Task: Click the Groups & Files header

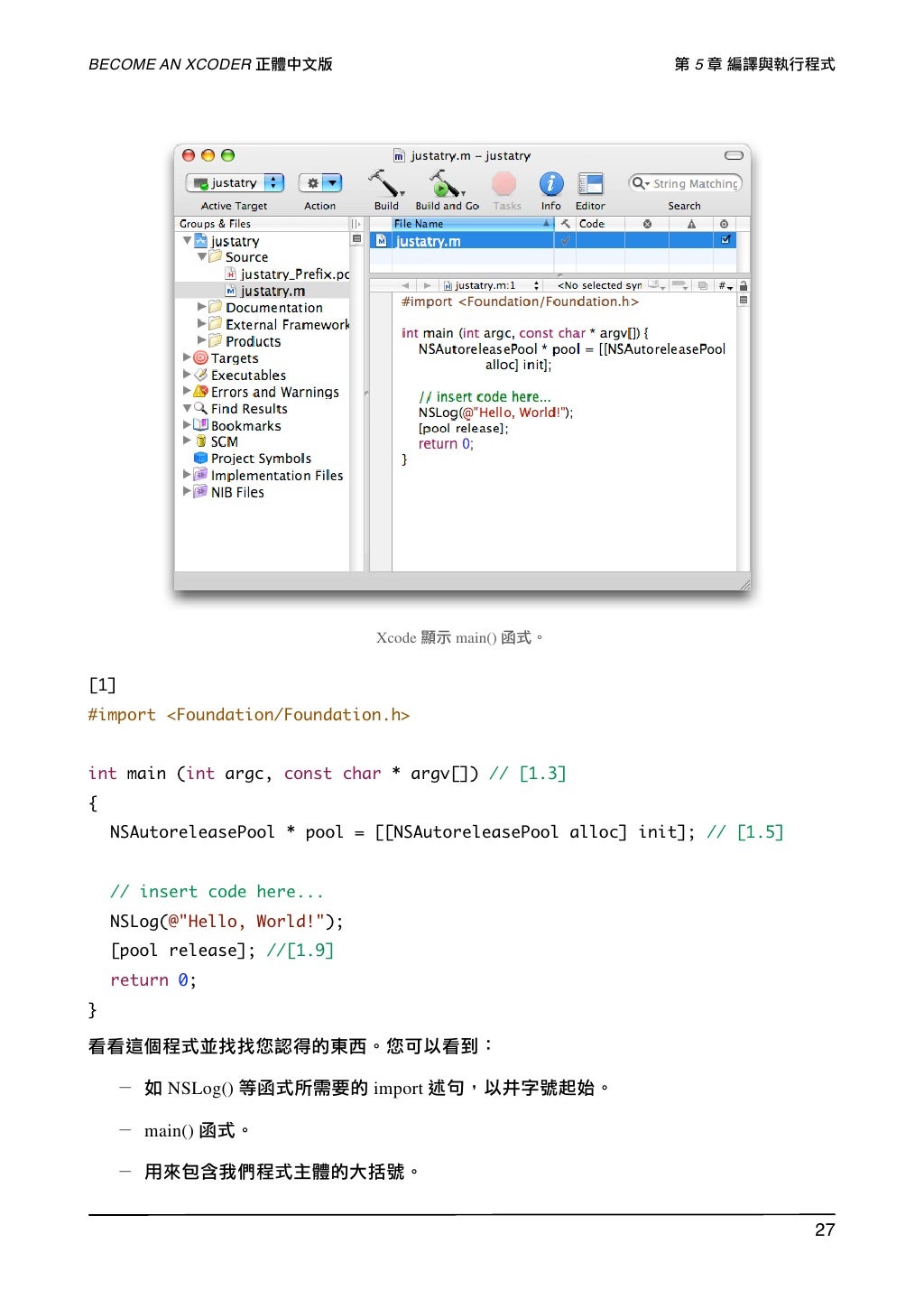Action: pyautogui.click(x=262, y=224)
